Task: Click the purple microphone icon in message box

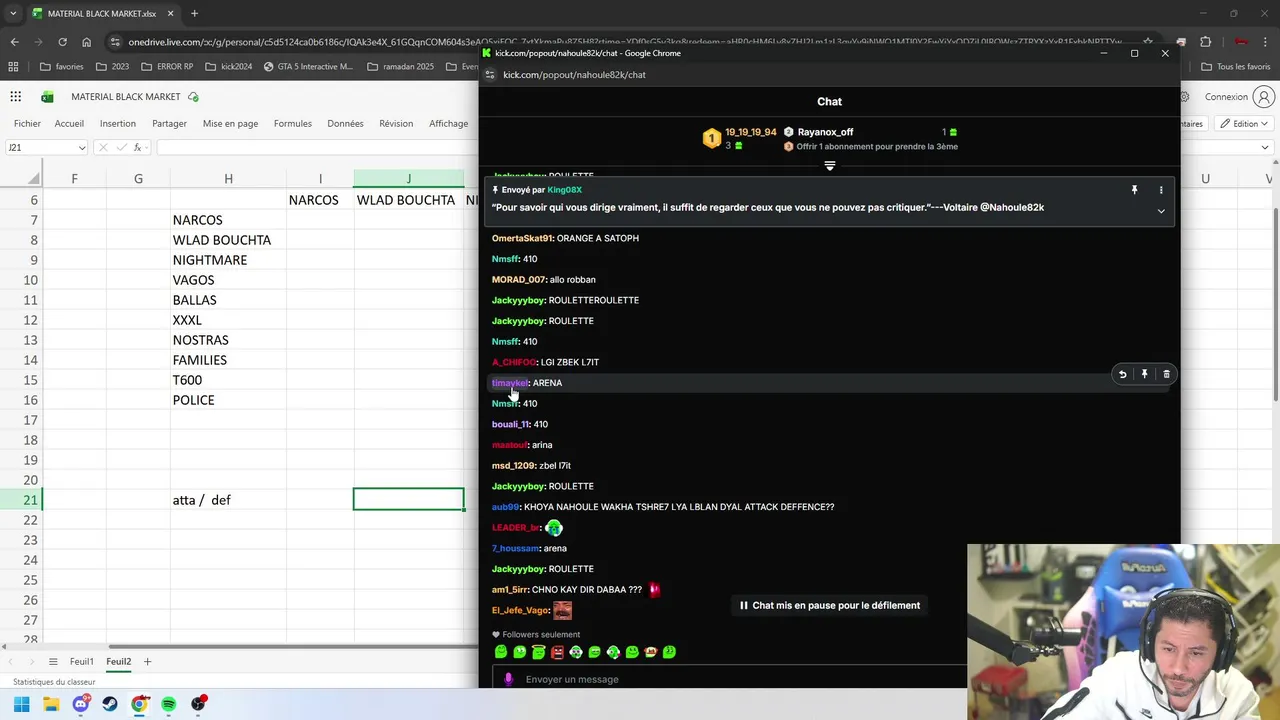Action: 508,679
